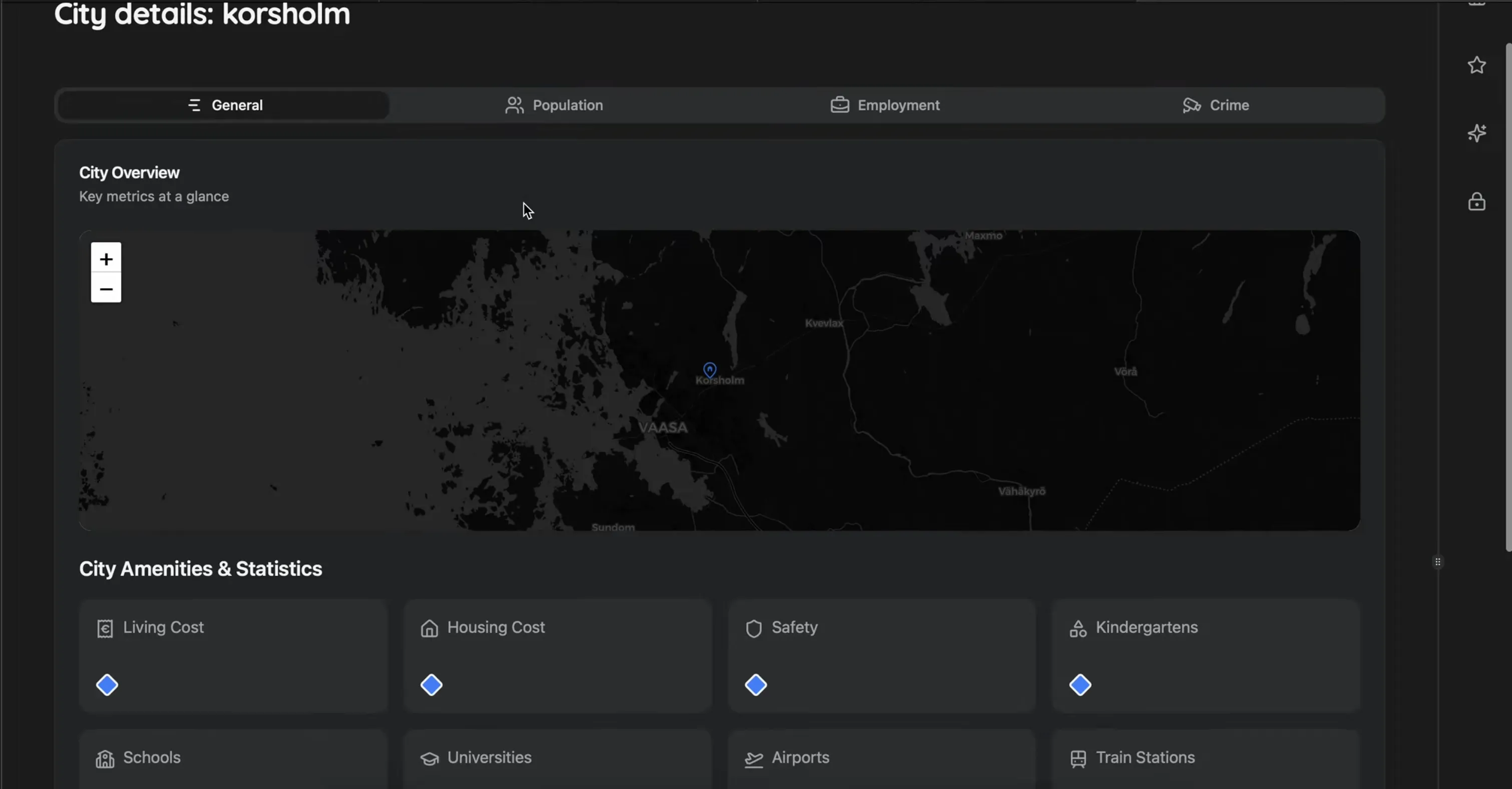
Task: Zoom in on the map
Action: [x=106, y=258]
